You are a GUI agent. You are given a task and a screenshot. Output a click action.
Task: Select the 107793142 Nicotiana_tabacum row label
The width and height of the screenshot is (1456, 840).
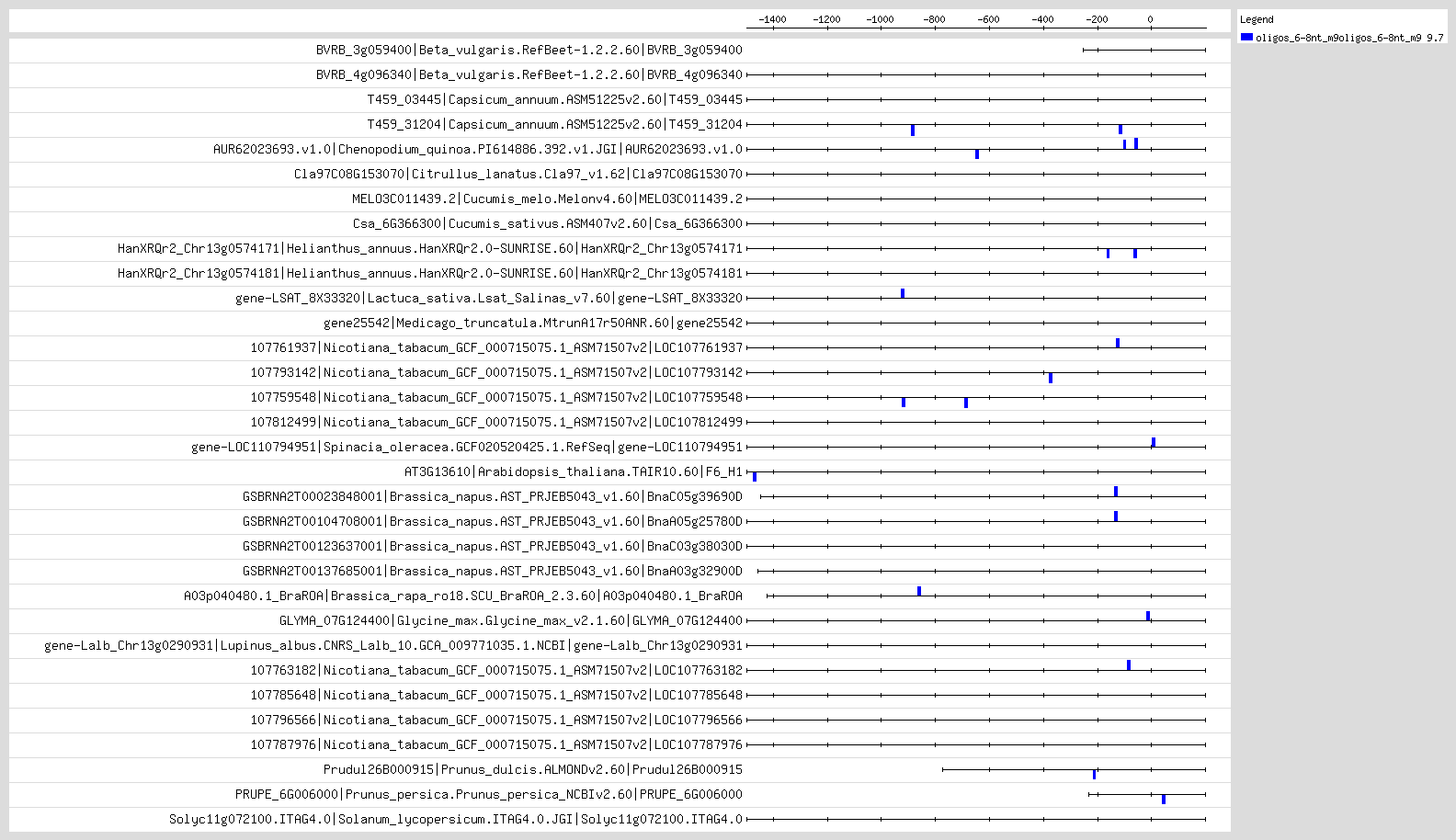point(496,372)
